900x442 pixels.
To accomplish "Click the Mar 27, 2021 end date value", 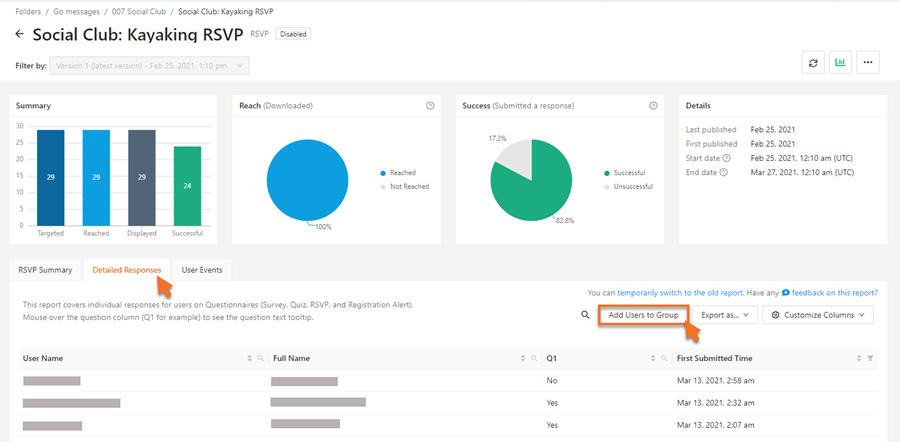I will pos(802,172).
